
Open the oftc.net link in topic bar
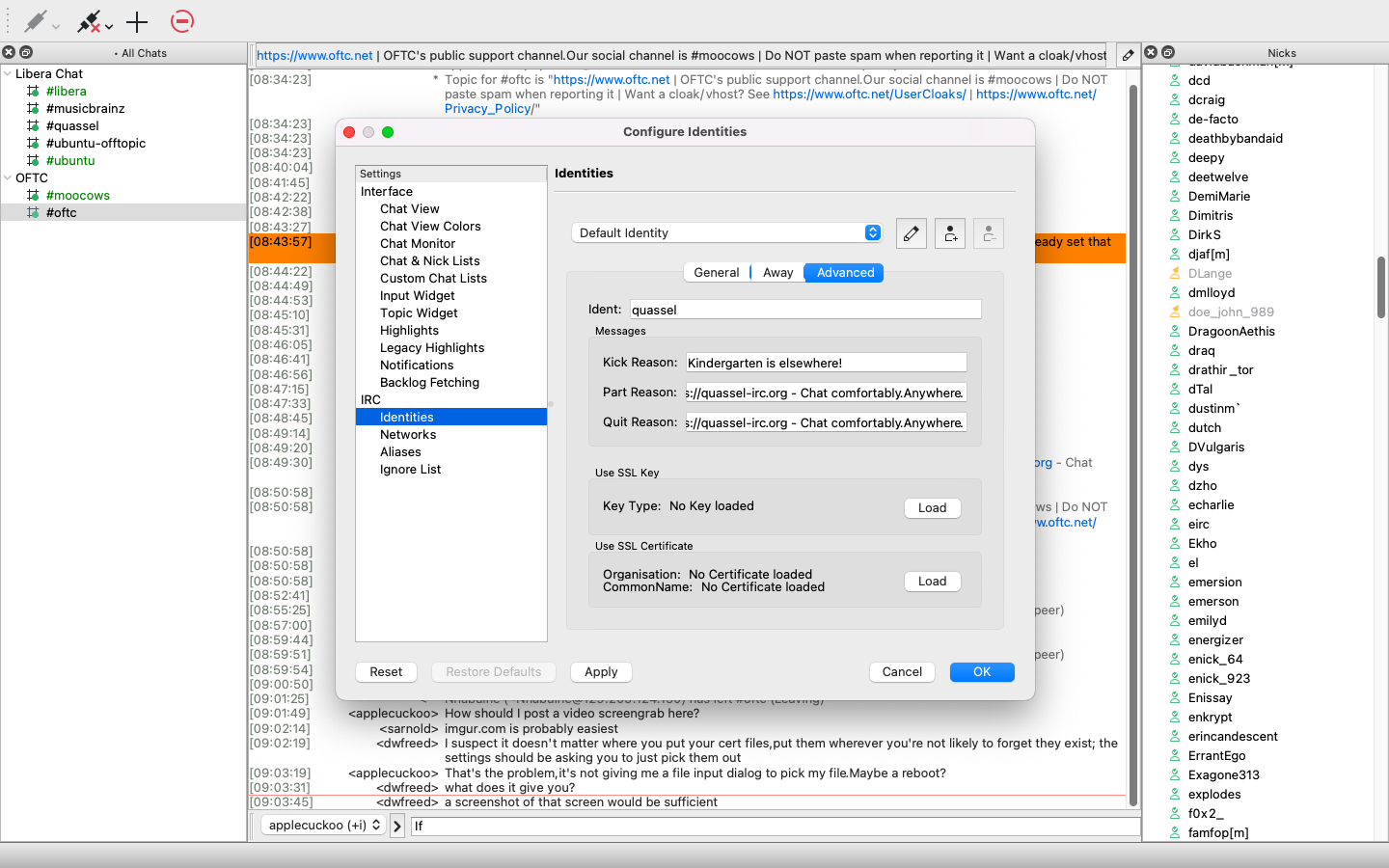click(314, 56)
